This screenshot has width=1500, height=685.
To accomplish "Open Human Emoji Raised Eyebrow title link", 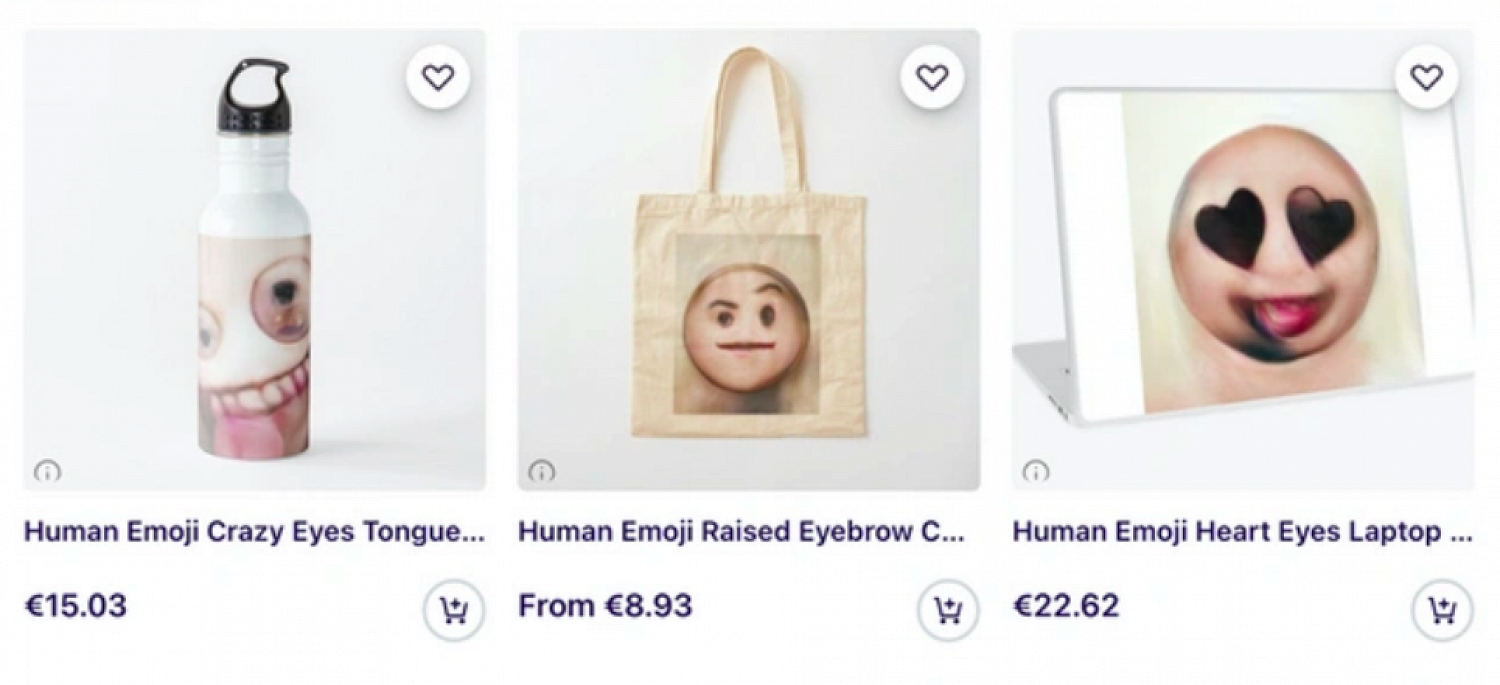I will click(x=741, y=532).
